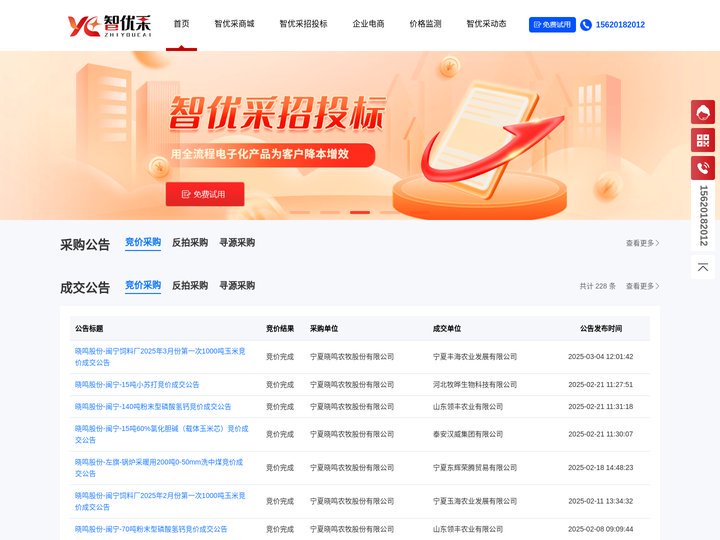Open 15吨小苏打竞价成交公告 link
Screen dimensions: 720x540
tap(137, 385)
